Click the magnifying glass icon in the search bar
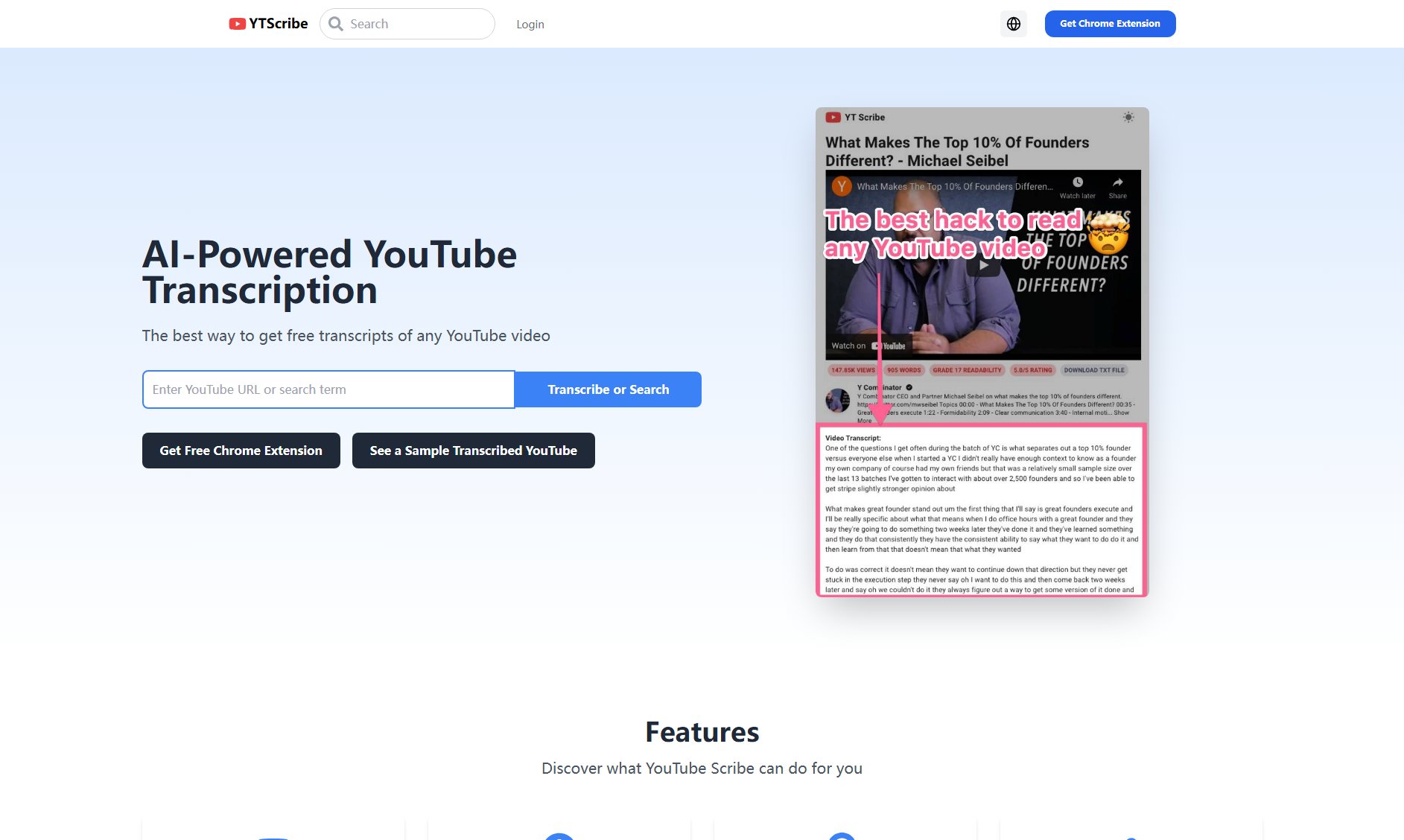1404x840 pixels. point(335,23)
